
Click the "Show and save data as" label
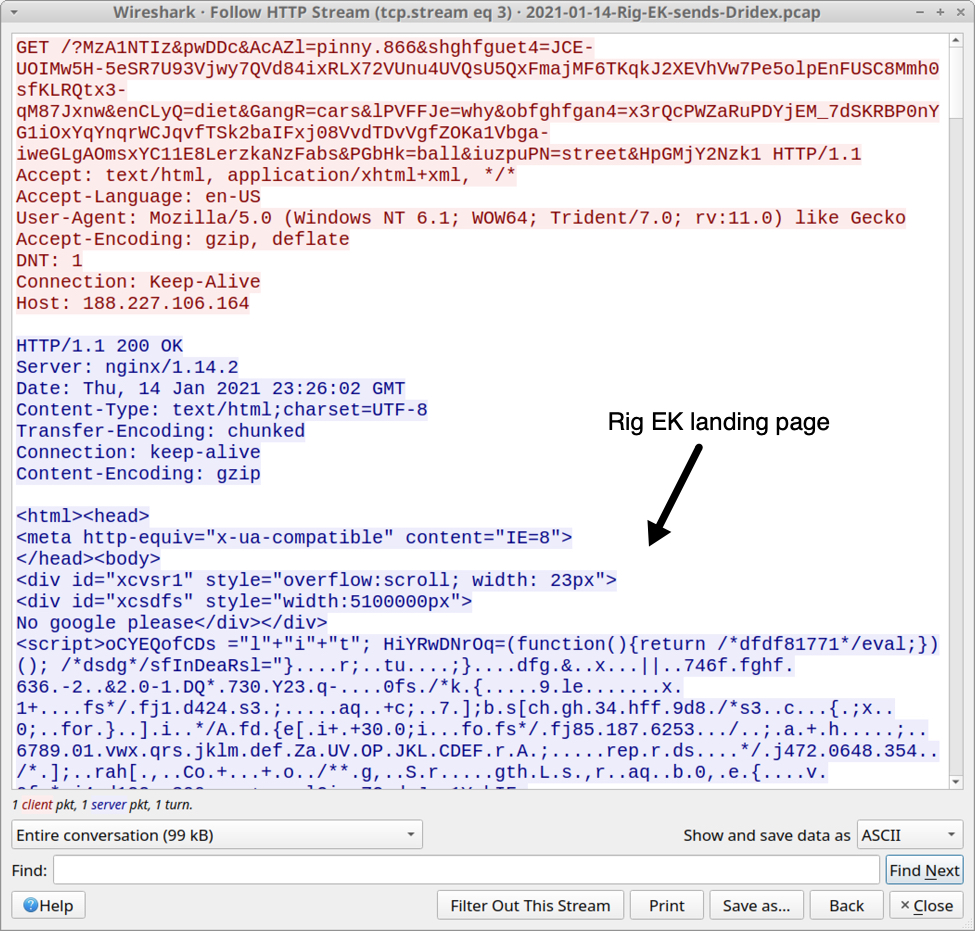point(766,835)
